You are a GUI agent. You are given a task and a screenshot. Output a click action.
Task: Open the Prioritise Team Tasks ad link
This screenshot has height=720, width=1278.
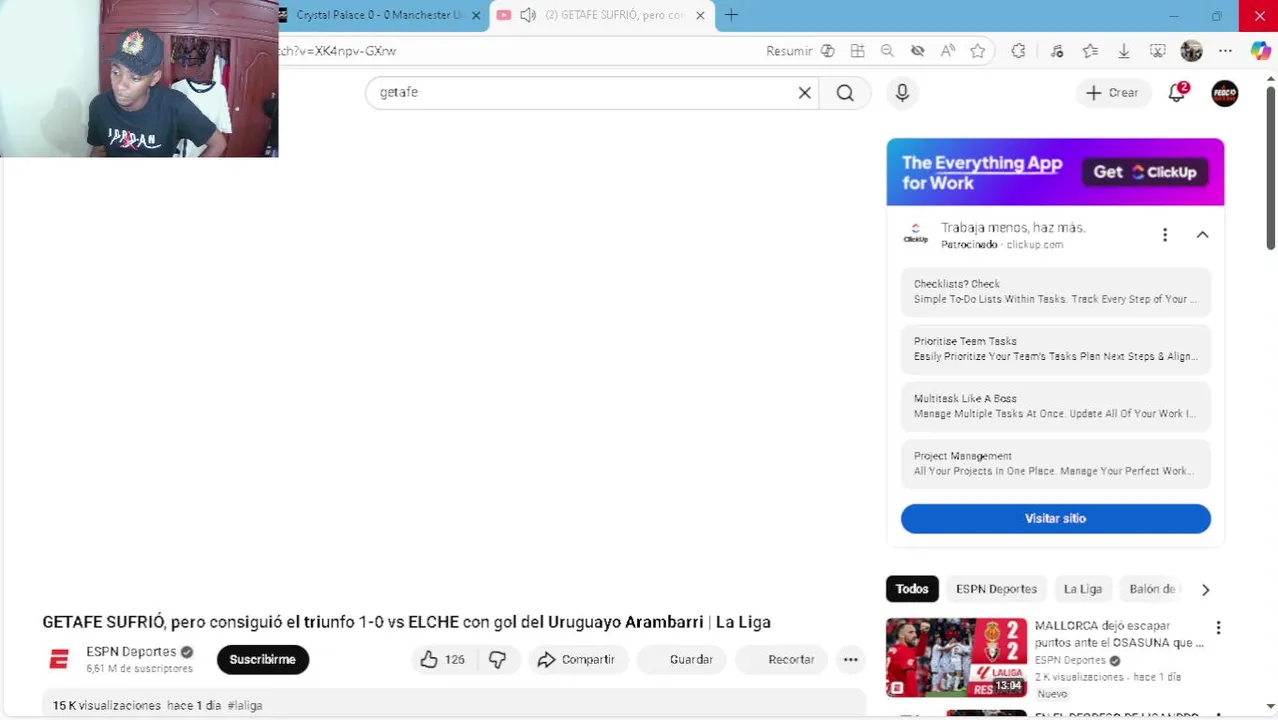(1055, 348)
